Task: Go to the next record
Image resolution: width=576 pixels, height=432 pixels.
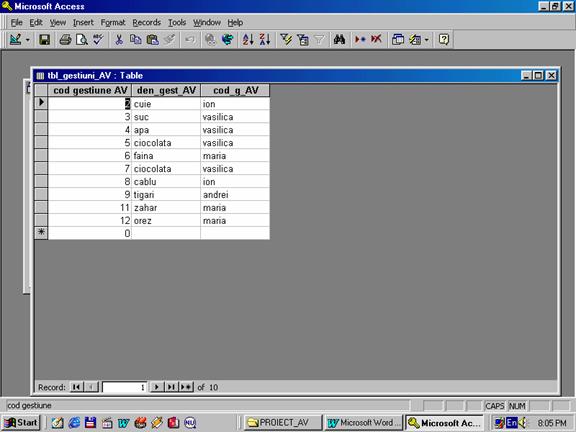Action: tap(157, 387)
